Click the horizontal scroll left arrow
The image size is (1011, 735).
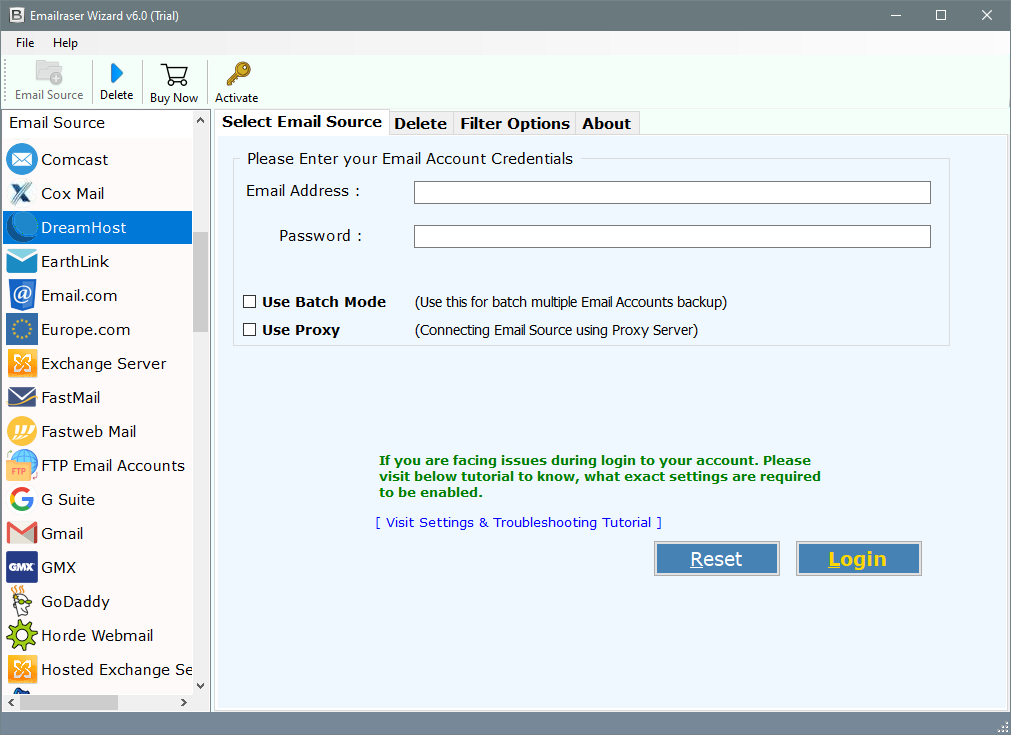(11, 702)
